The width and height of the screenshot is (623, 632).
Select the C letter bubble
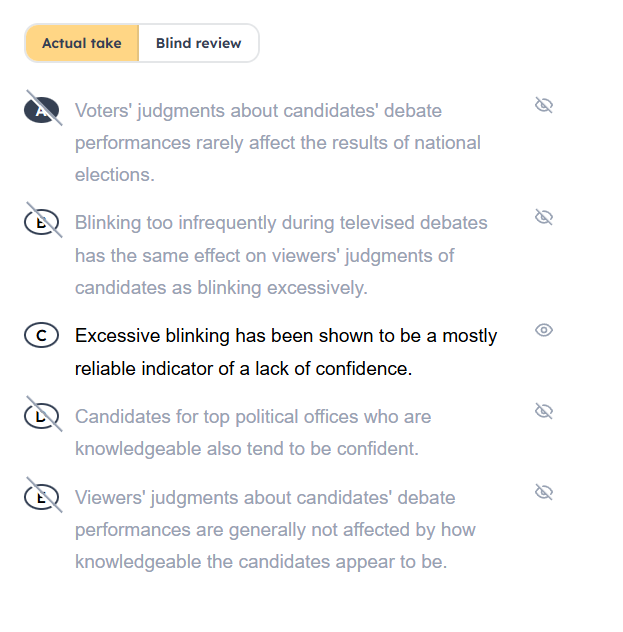coord(41,336)
